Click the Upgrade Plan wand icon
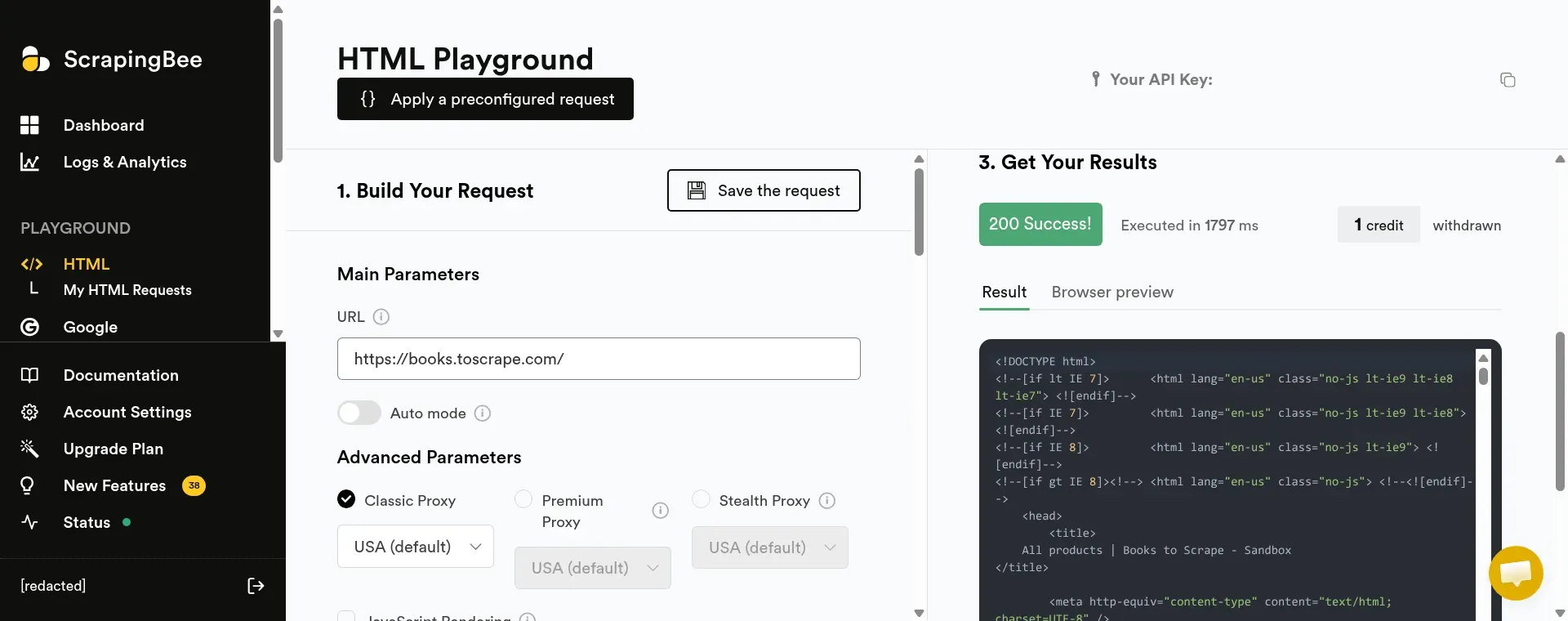Screen dimensions: 1568x621 (x=29, y=449)
